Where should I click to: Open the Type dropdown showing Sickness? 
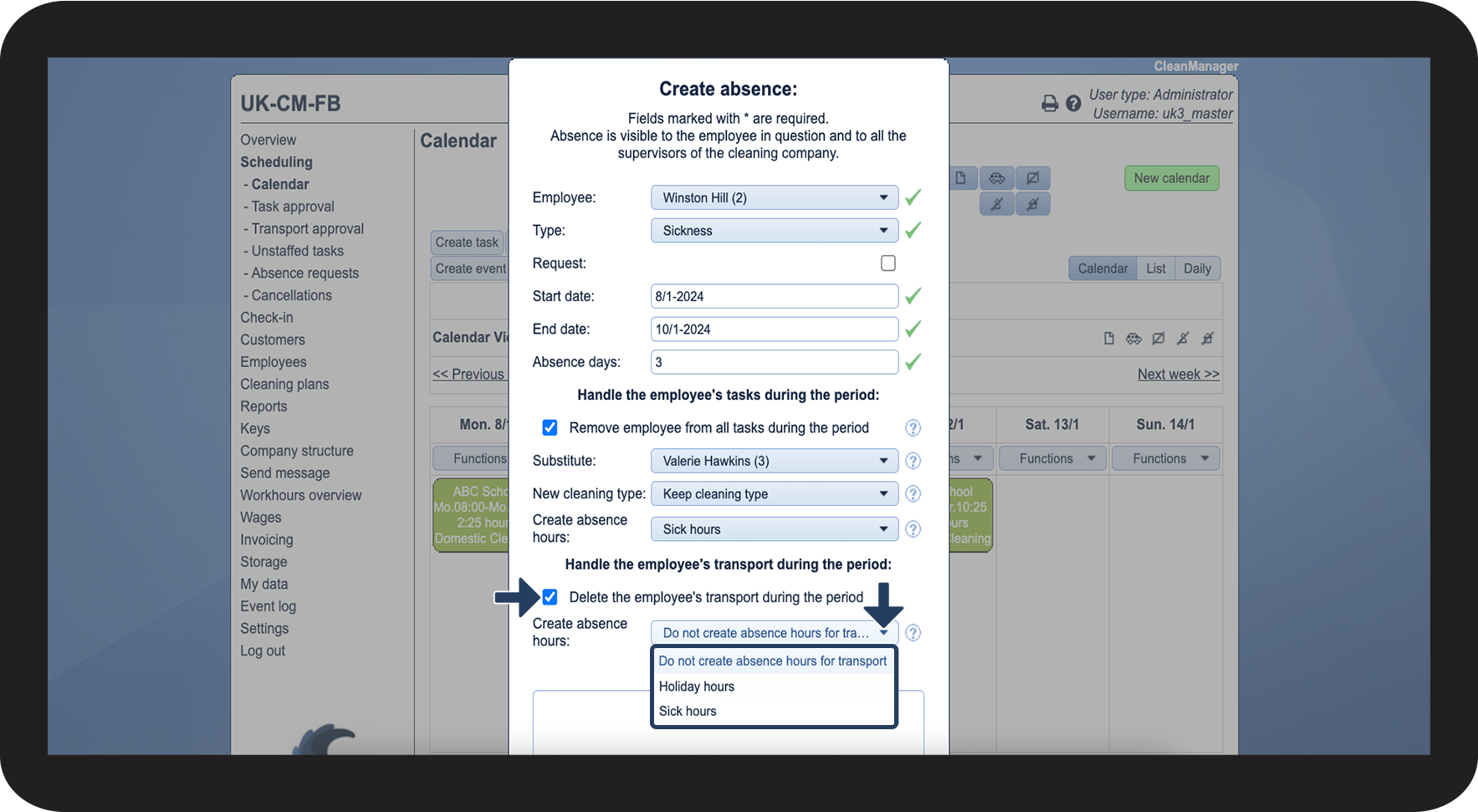[x=775, y=231]
